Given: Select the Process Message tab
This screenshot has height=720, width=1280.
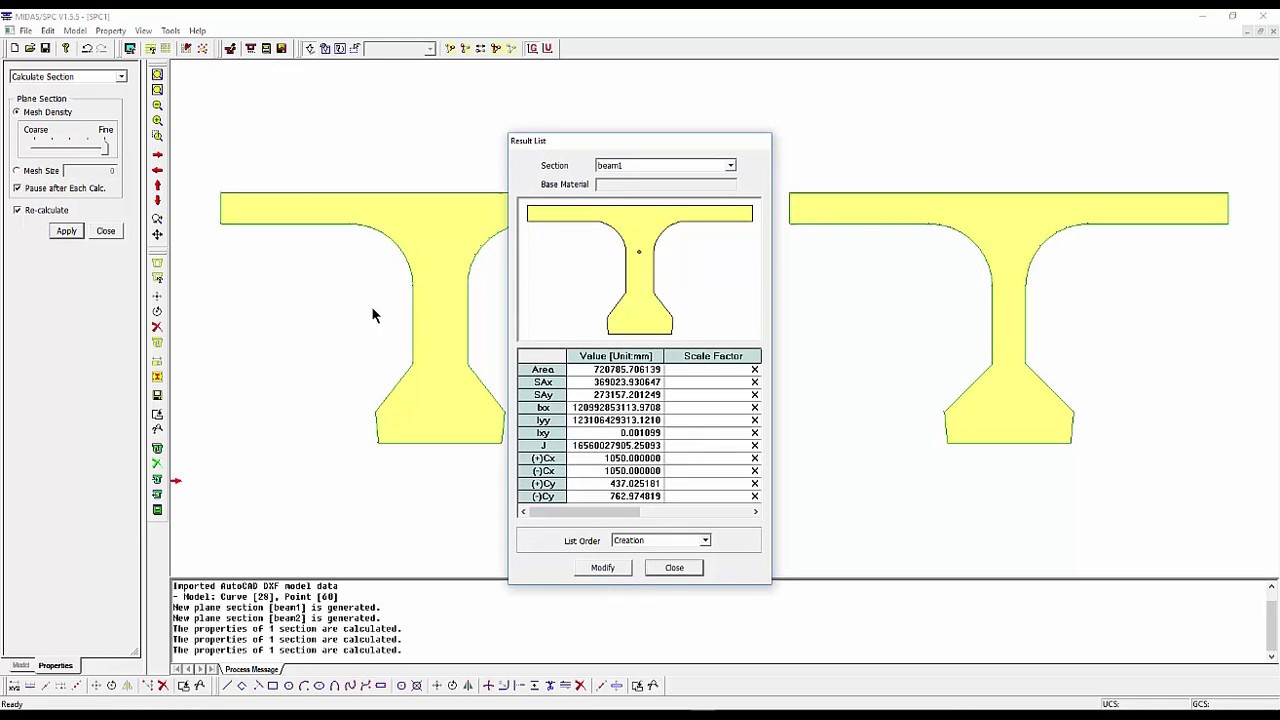Looking at the screenshot, I should point(251,669).
